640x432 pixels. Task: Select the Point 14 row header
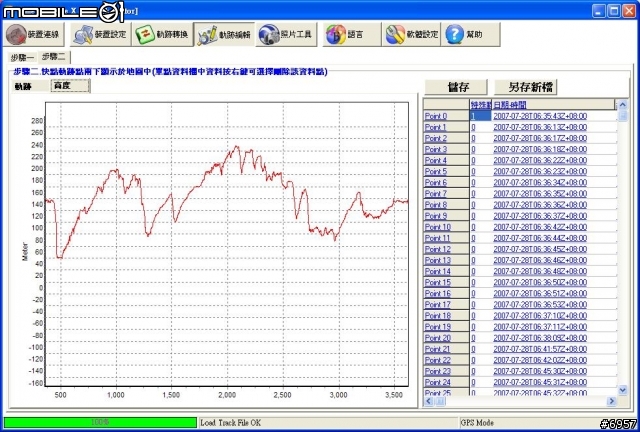pos(446,271)
